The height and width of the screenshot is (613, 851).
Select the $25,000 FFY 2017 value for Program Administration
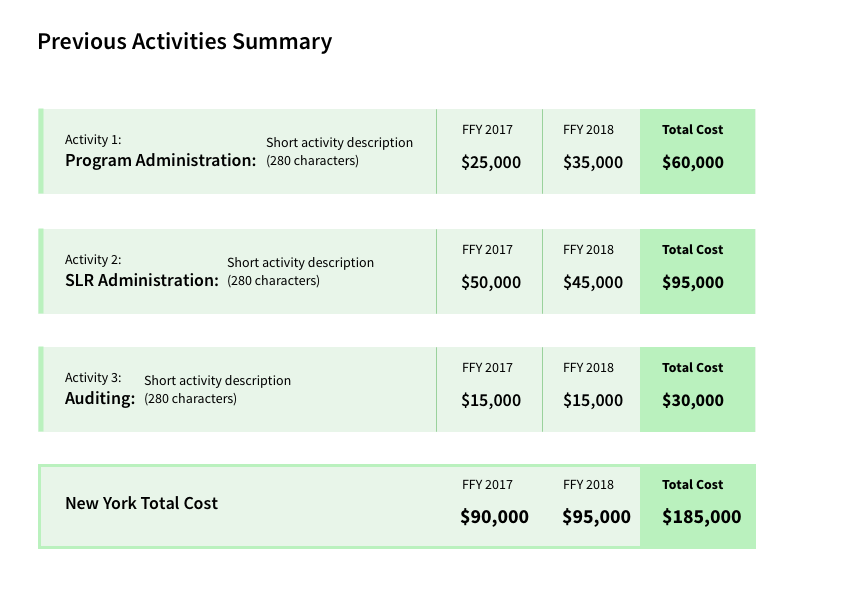[x=490, y=164]
